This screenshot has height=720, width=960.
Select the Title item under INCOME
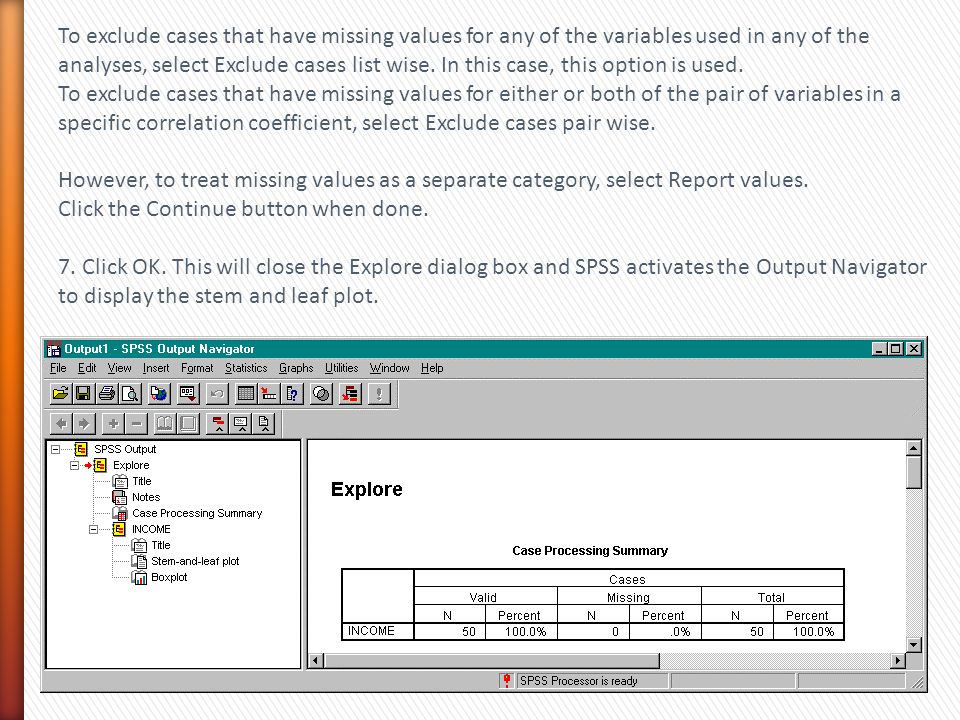click(x=160, y=545)
